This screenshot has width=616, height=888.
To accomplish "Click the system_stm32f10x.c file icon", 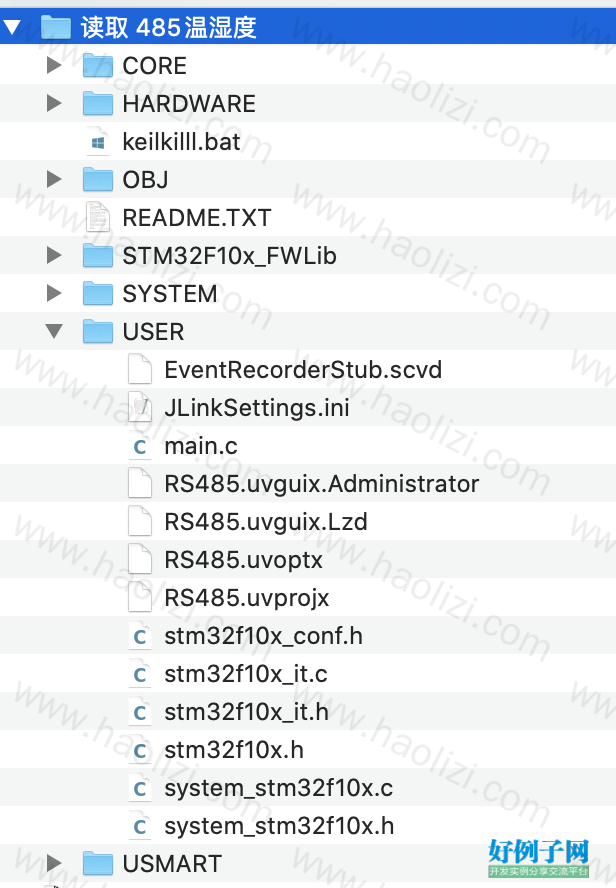I will click(x=139, y=788).
